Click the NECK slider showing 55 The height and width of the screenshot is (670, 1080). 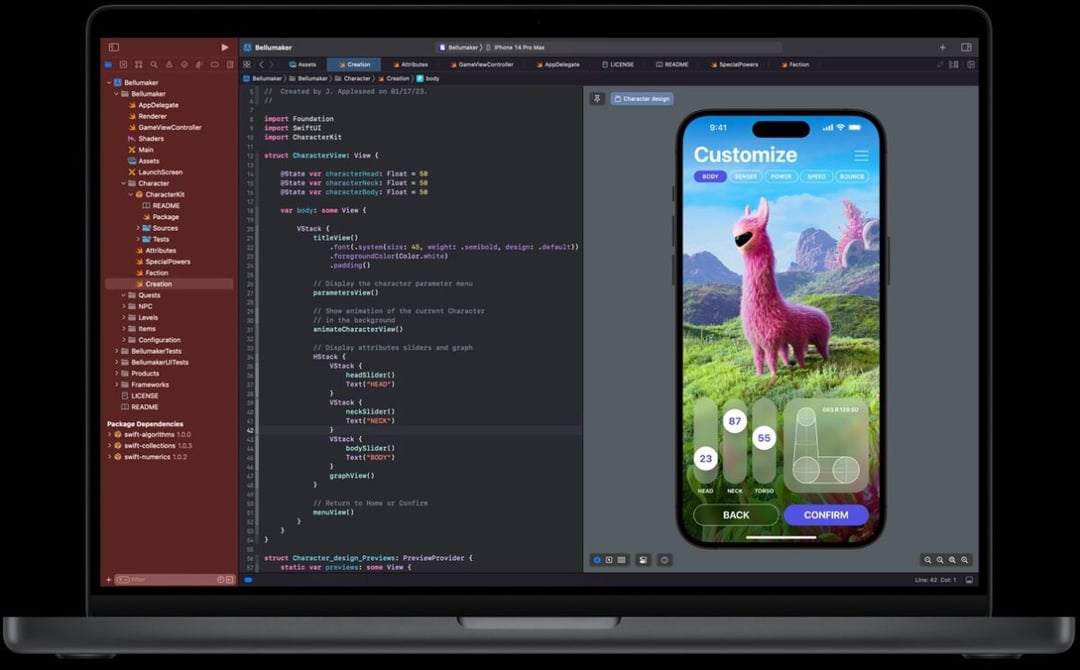(764, 438)
